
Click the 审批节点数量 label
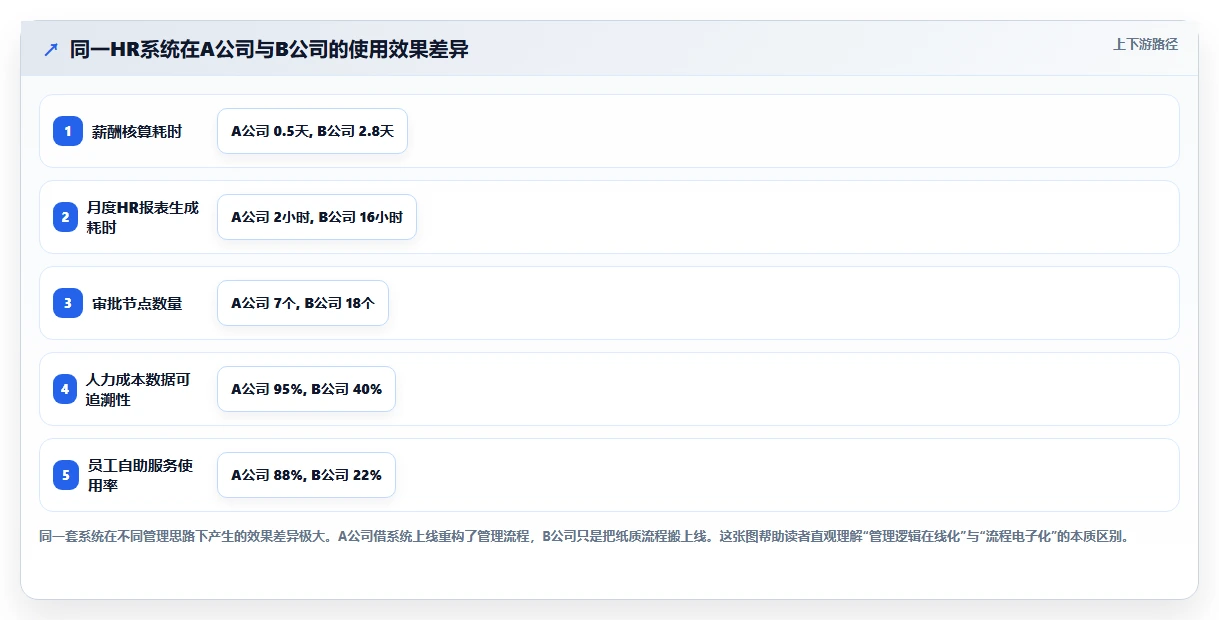pos(137,303)
